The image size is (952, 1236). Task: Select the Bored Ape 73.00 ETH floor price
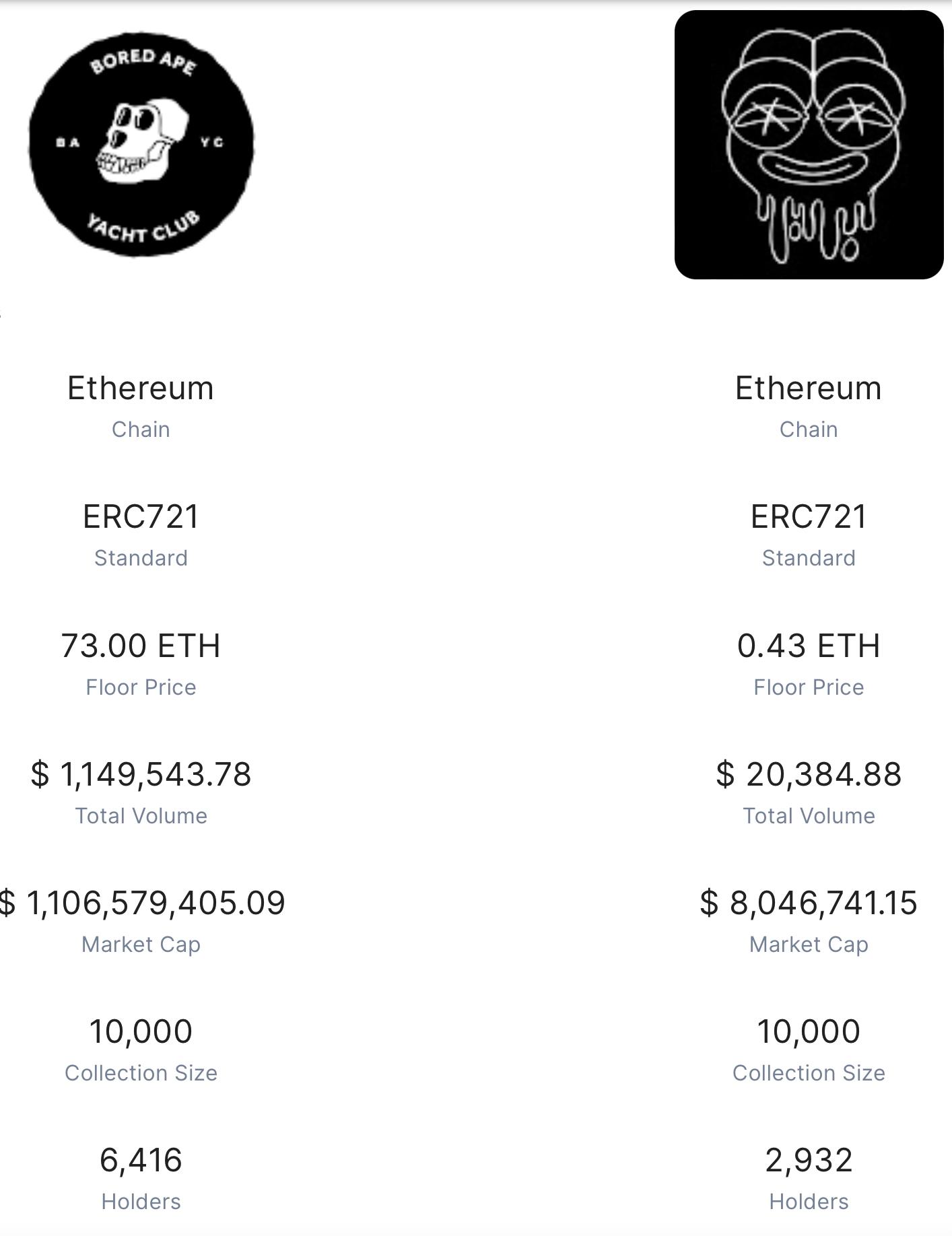click(x=141, y=646)
